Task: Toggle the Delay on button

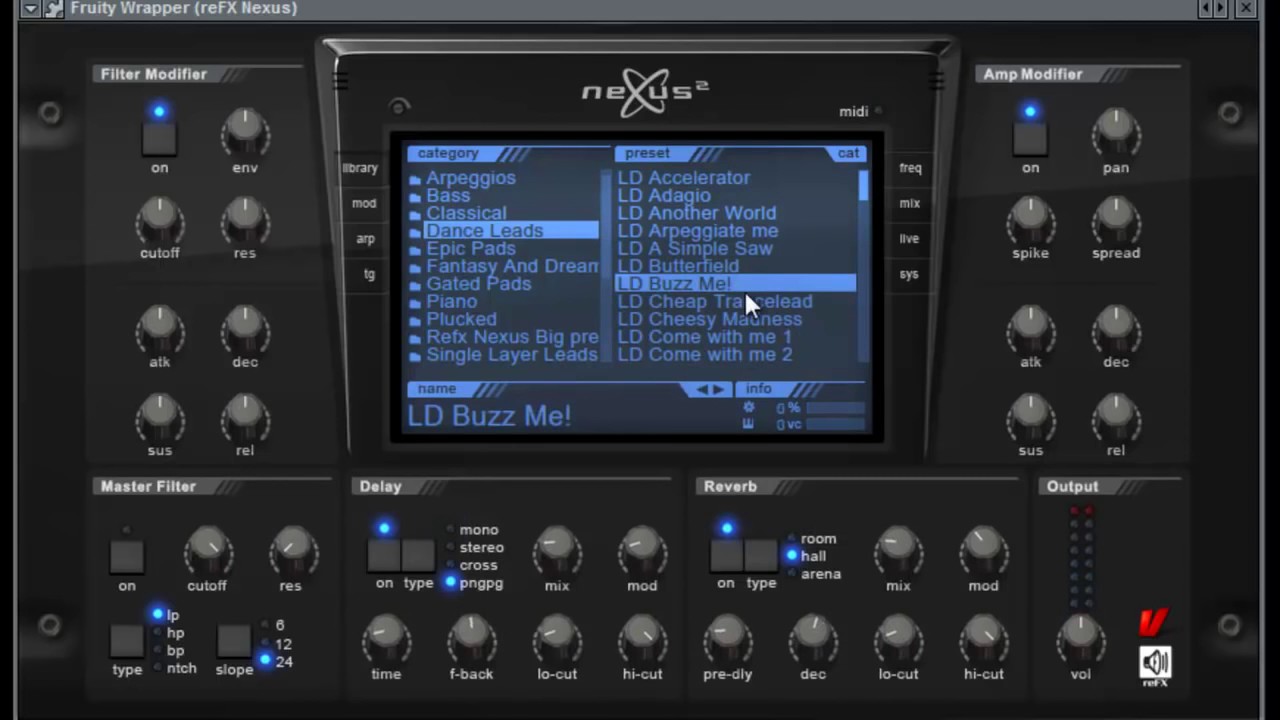Action: (384, 555)
